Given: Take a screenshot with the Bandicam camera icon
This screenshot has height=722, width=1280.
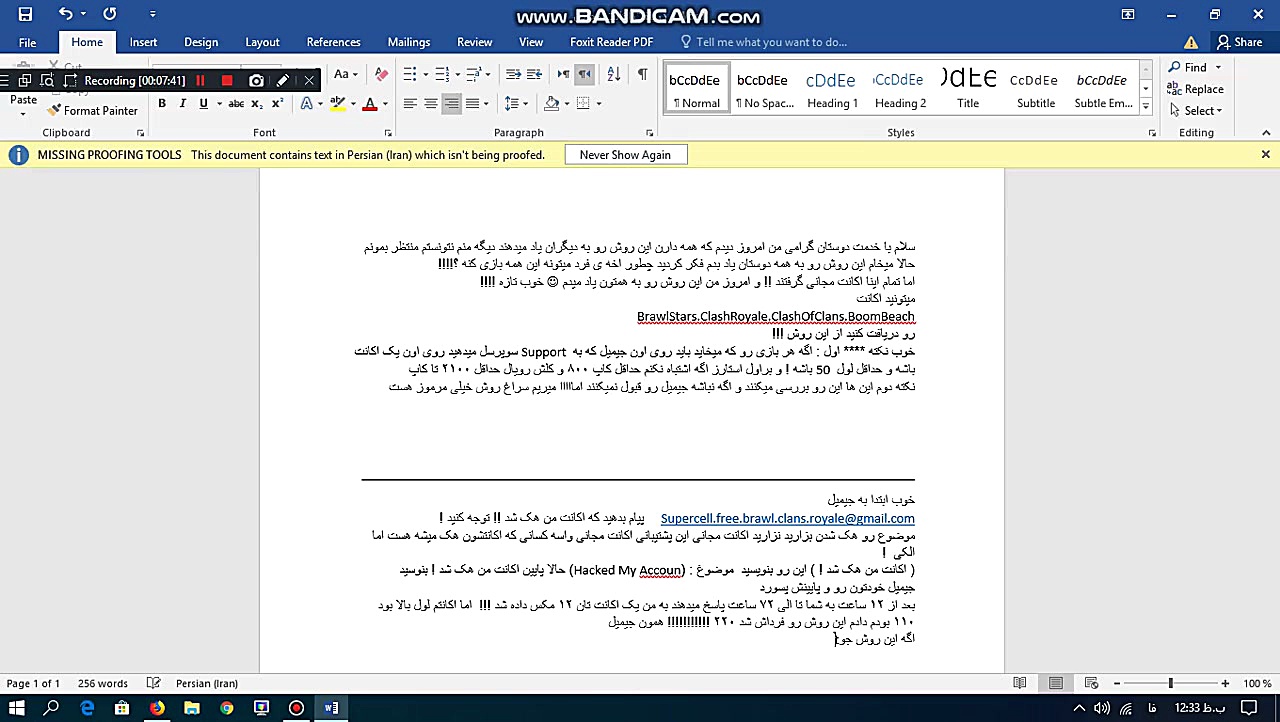Looking at the screenshot, I should coord(256,80).
